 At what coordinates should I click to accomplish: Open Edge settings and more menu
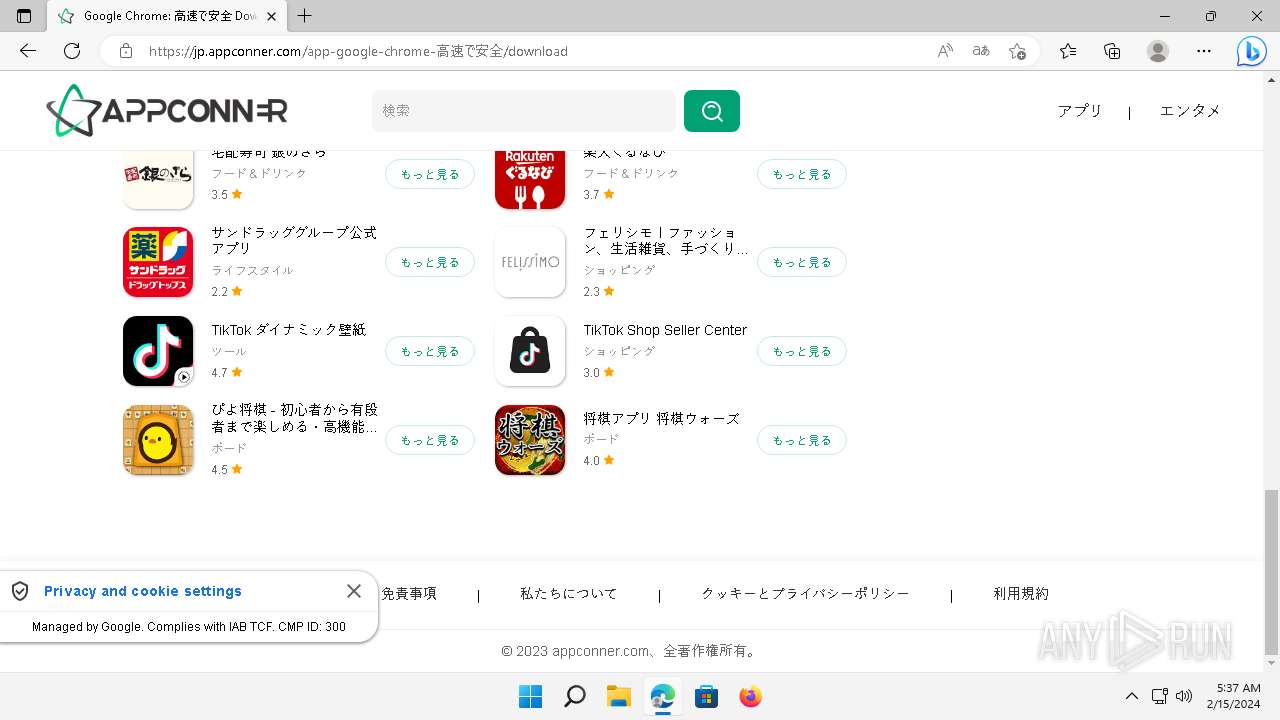[1204, 51]
